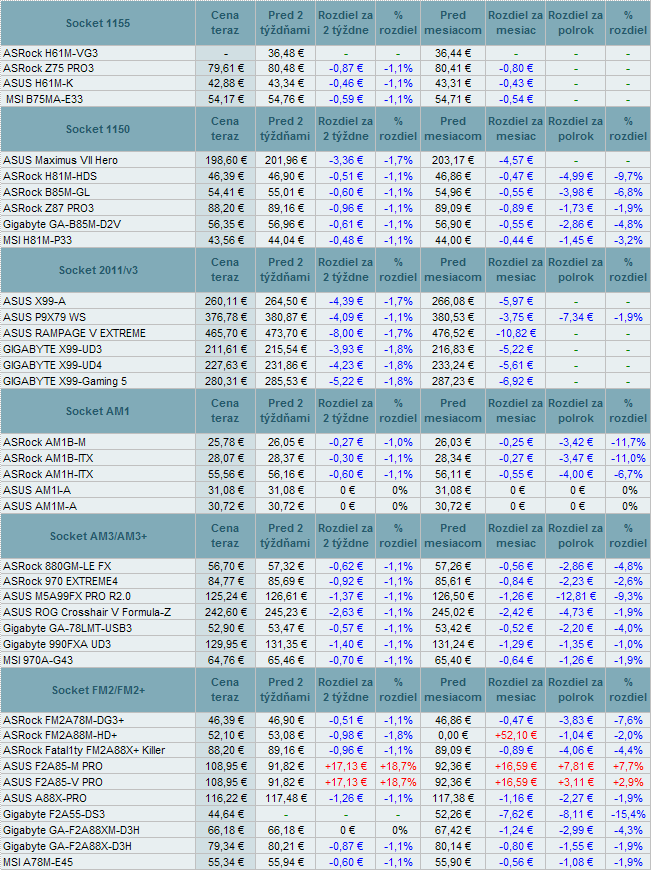
Task: Select ASUS ROG Crosshair V Formula-Z name
Action: point(87,613)
